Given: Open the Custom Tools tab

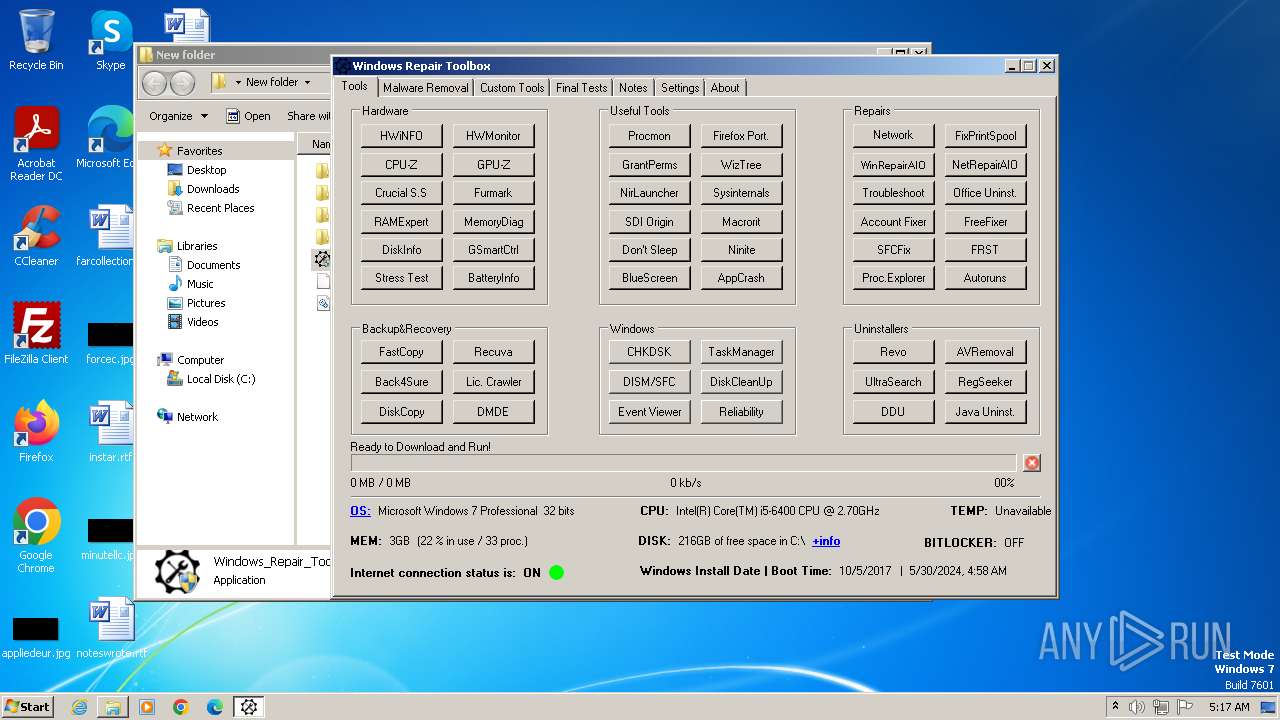Looking at the screenshot, I should click(512, 88).
